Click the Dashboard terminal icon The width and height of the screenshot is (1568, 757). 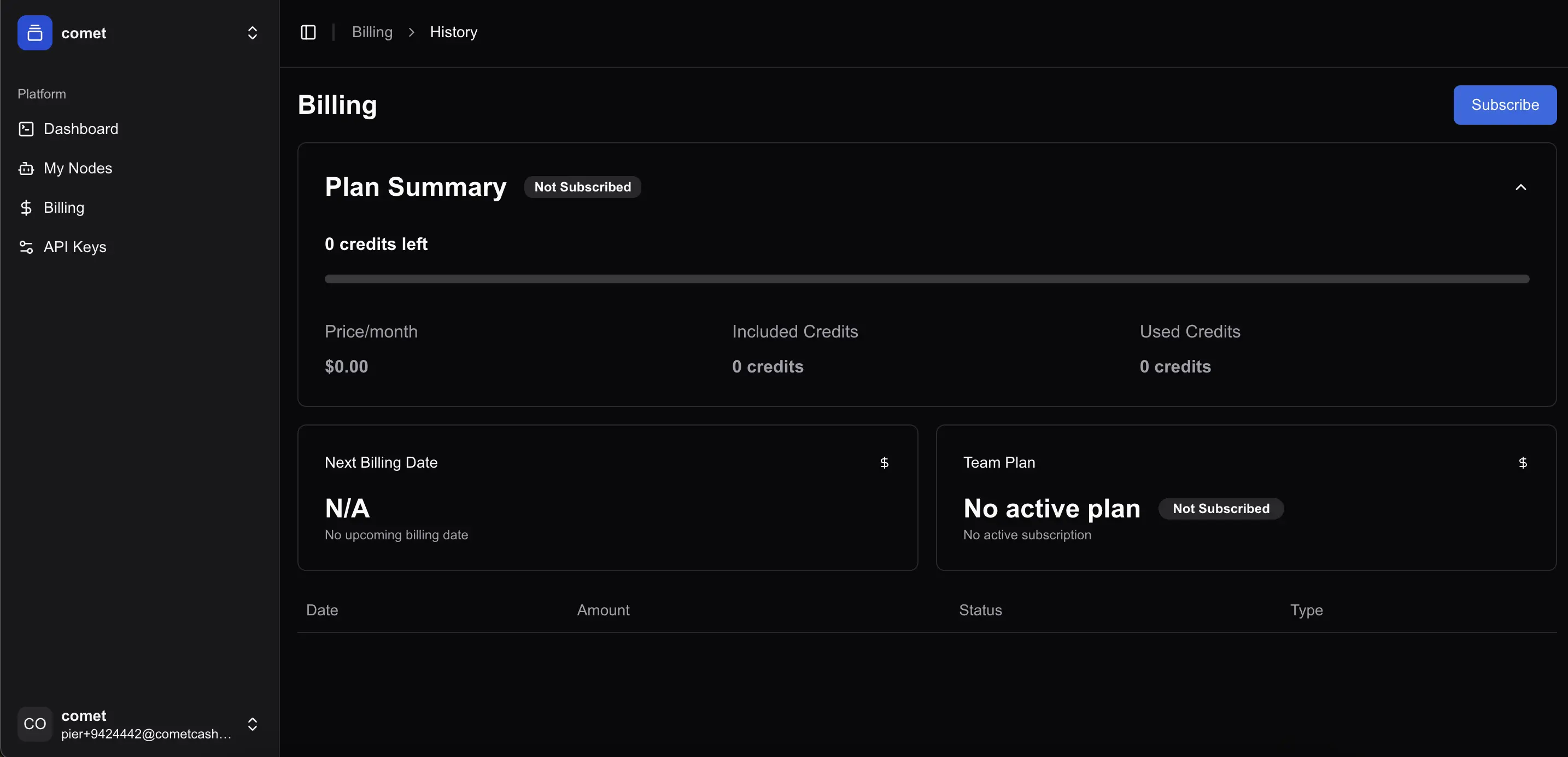(x=26, y=129)
